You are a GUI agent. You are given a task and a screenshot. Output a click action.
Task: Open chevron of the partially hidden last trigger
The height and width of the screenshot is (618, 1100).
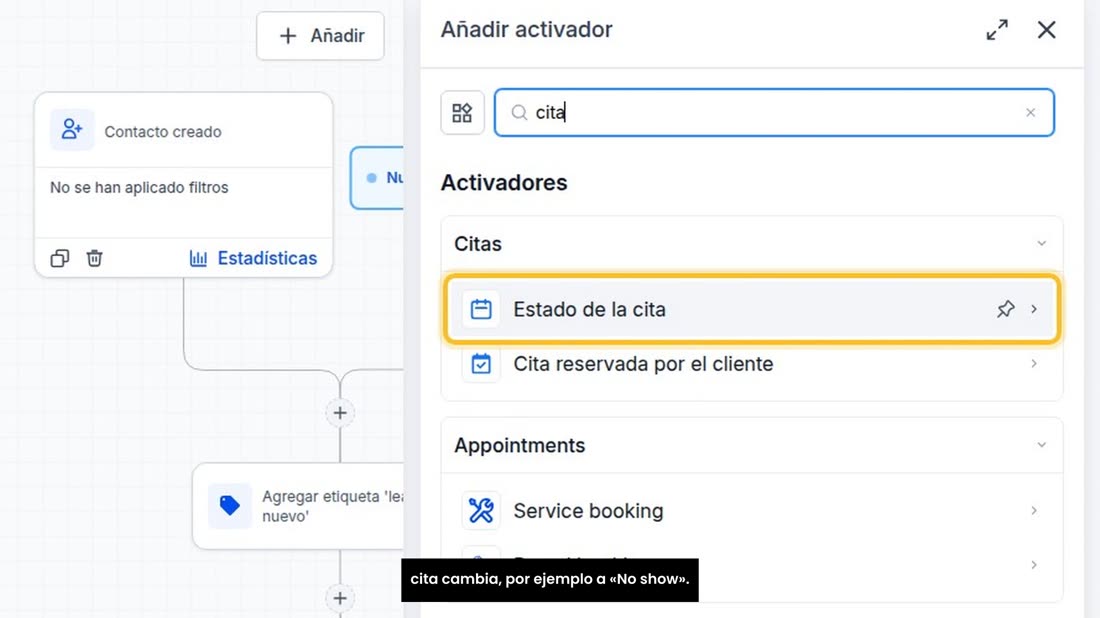pos(1033,565)
